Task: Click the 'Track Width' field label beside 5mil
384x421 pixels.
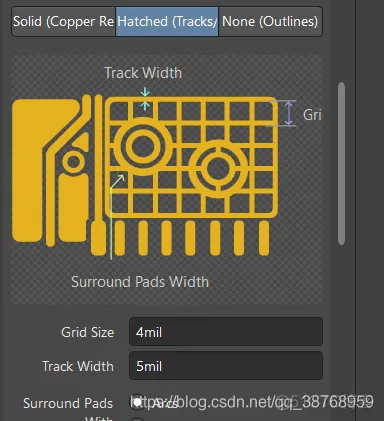Action: click(78, 366)
